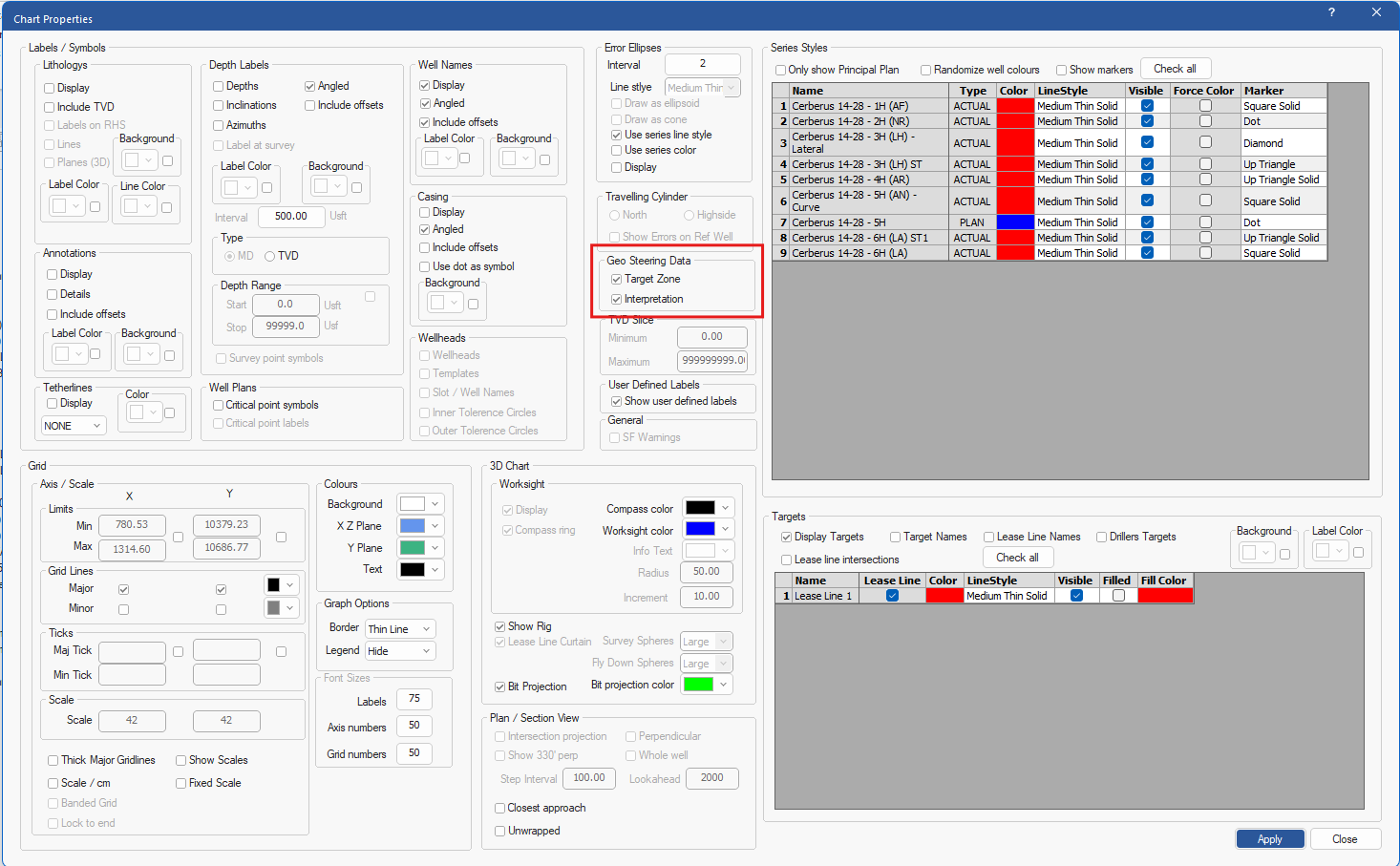The width and height of the screenshot is (1400, 866).
Task: Click the Error Ellipses Interval field
Action: pyautogui.click(x=702, y=64)
